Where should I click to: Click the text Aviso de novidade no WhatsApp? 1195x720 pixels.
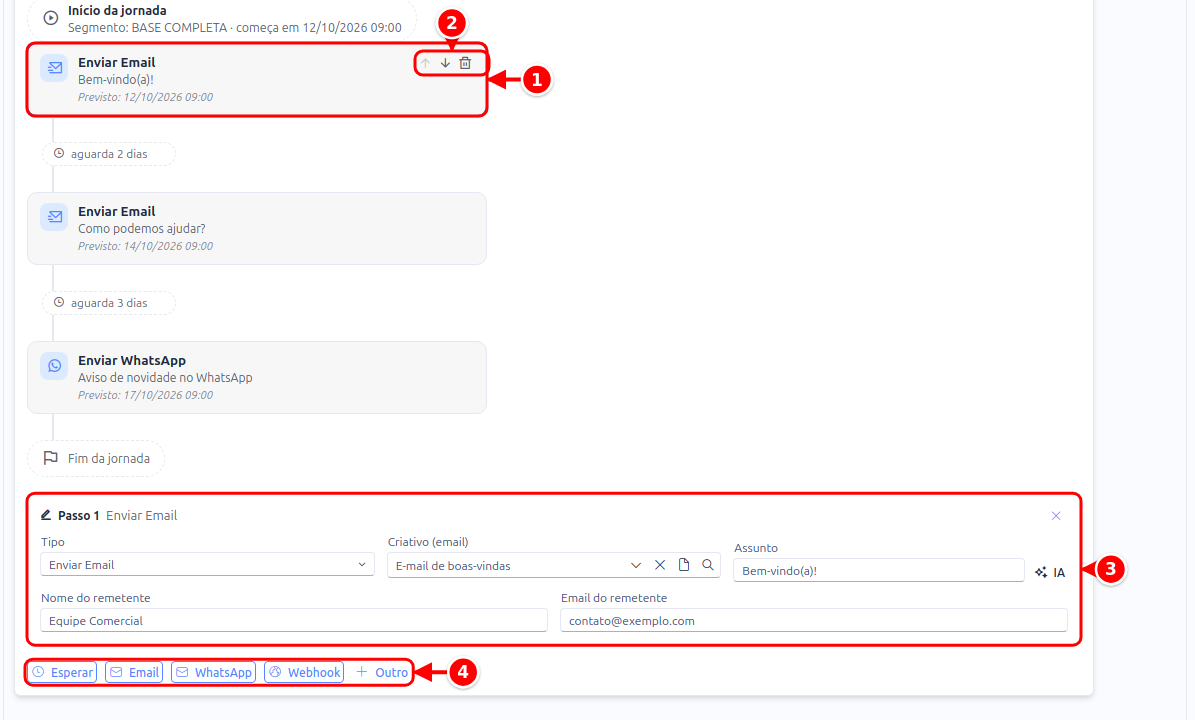165,377
